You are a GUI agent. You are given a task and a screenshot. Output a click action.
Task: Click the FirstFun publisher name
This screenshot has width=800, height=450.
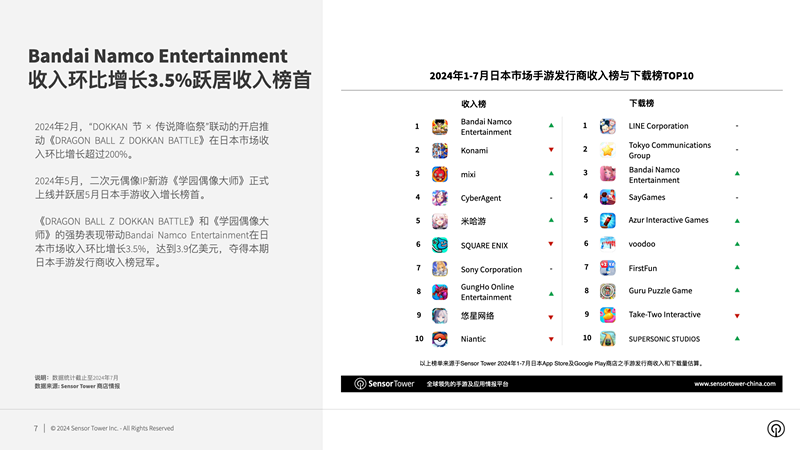(x=642, y=268)
